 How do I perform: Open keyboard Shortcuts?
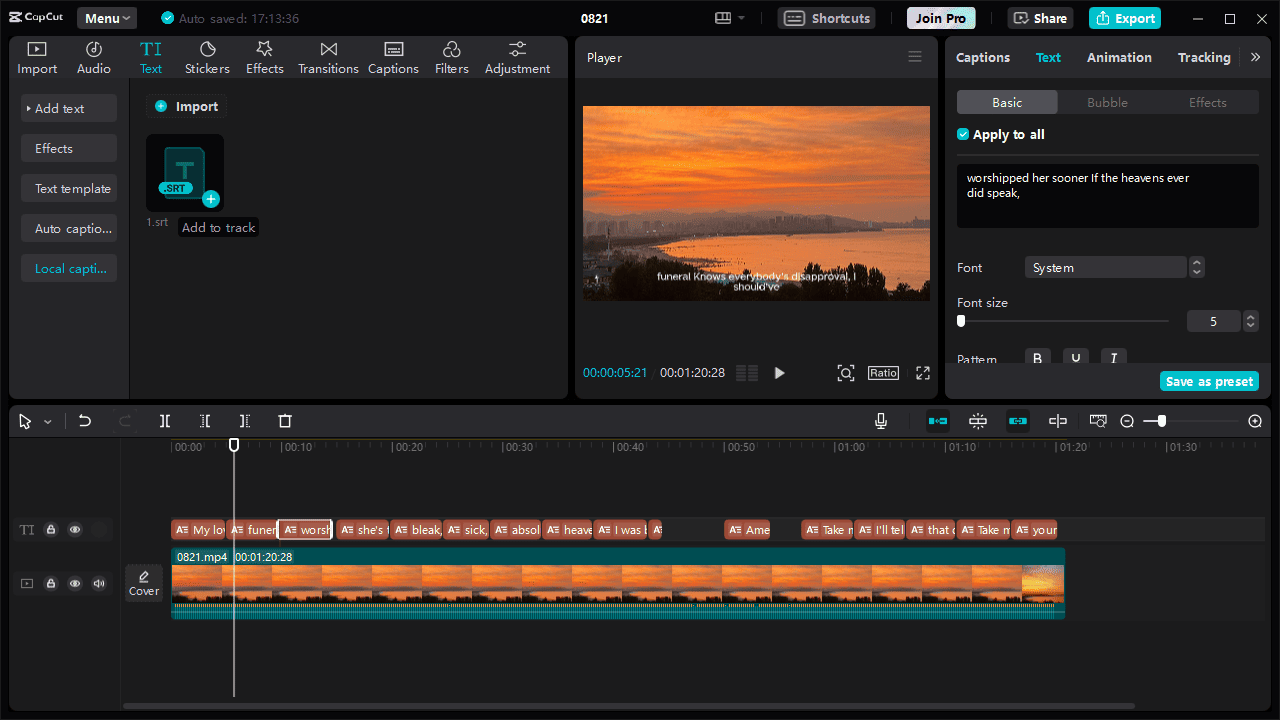tap(826, 18)
